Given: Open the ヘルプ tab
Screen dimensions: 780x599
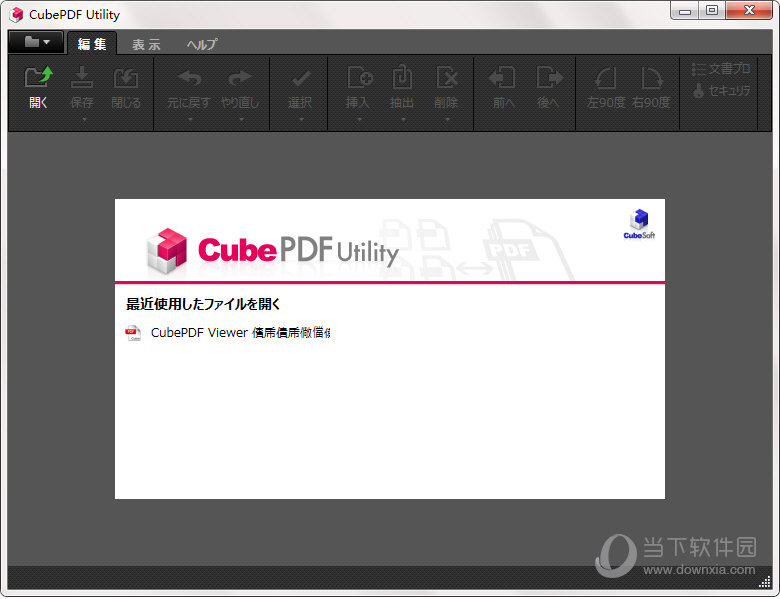Looking at the screenshot, I should 202,44.
